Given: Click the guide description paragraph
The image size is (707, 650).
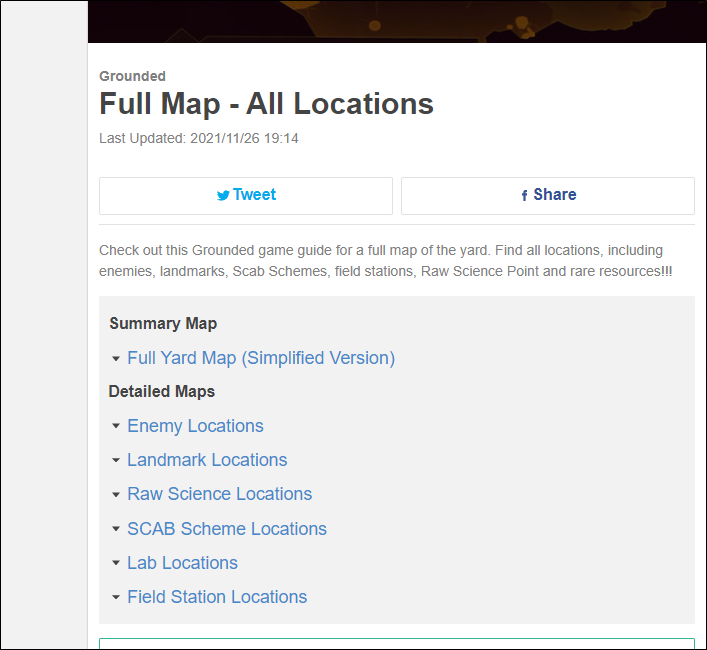Looking at the screenshot, I should [386, 261].
